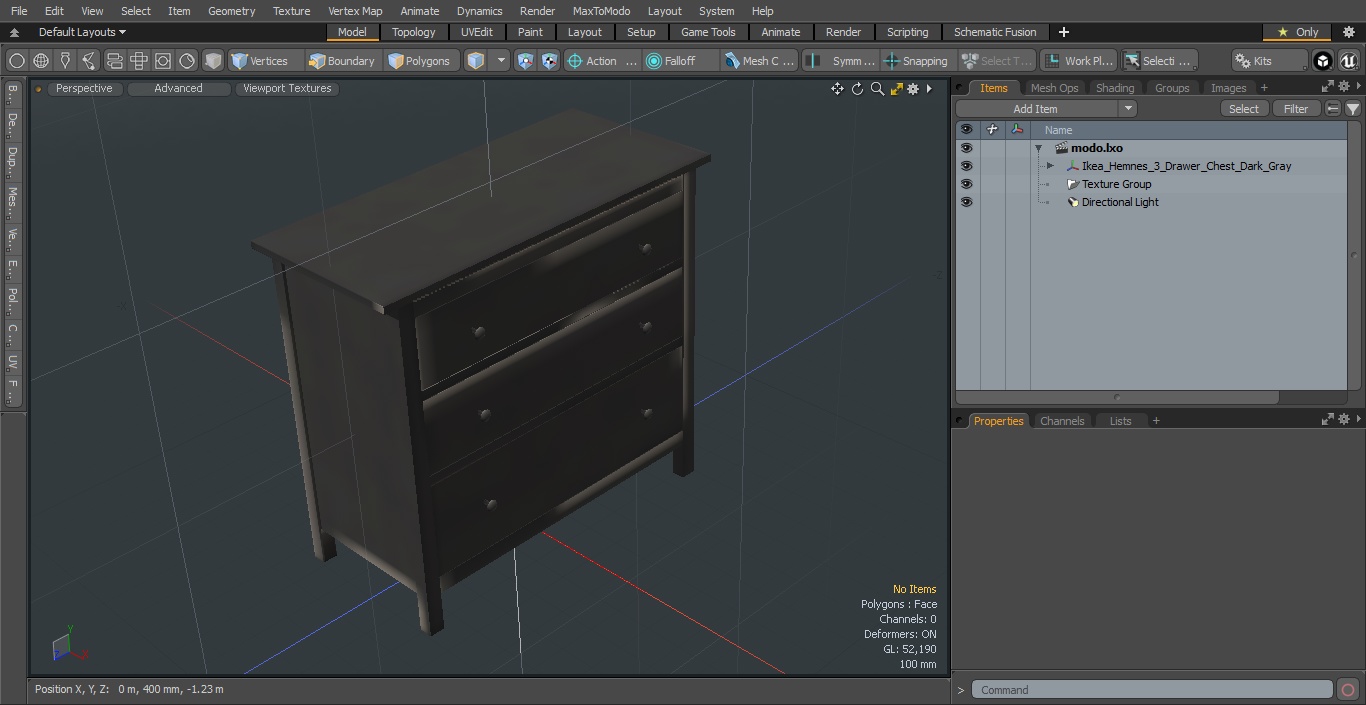1366x705 pixels.
Task: Open the selection mode dropdown arrow
Action: pyautogui.click(x=501, y=61)
